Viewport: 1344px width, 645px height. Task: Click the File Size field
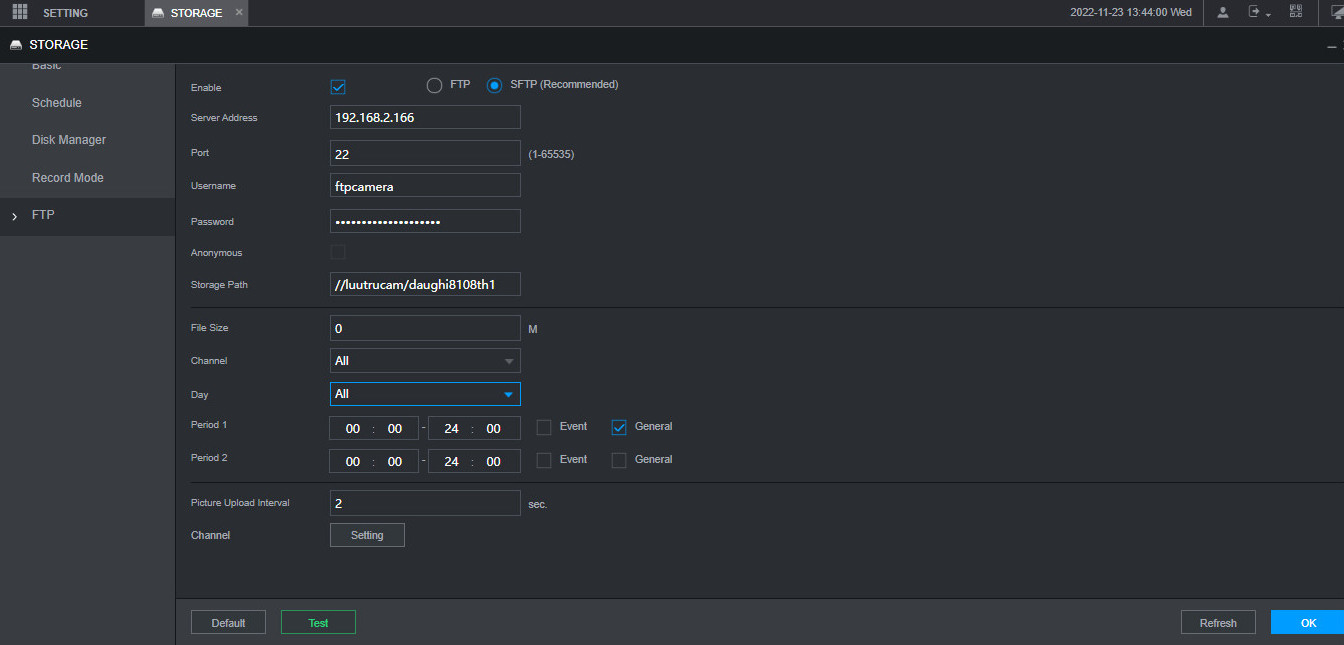425,328
